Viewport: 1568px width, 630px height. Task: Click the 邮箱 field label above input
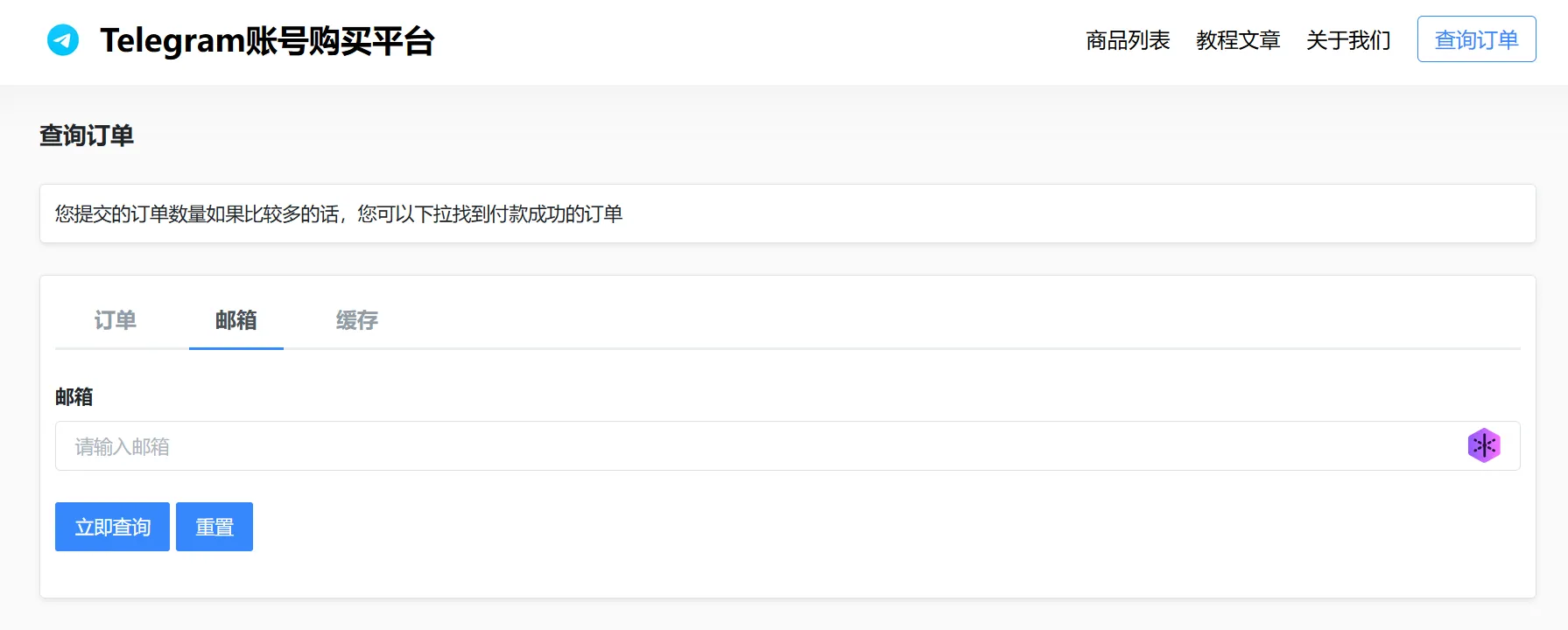74,397
